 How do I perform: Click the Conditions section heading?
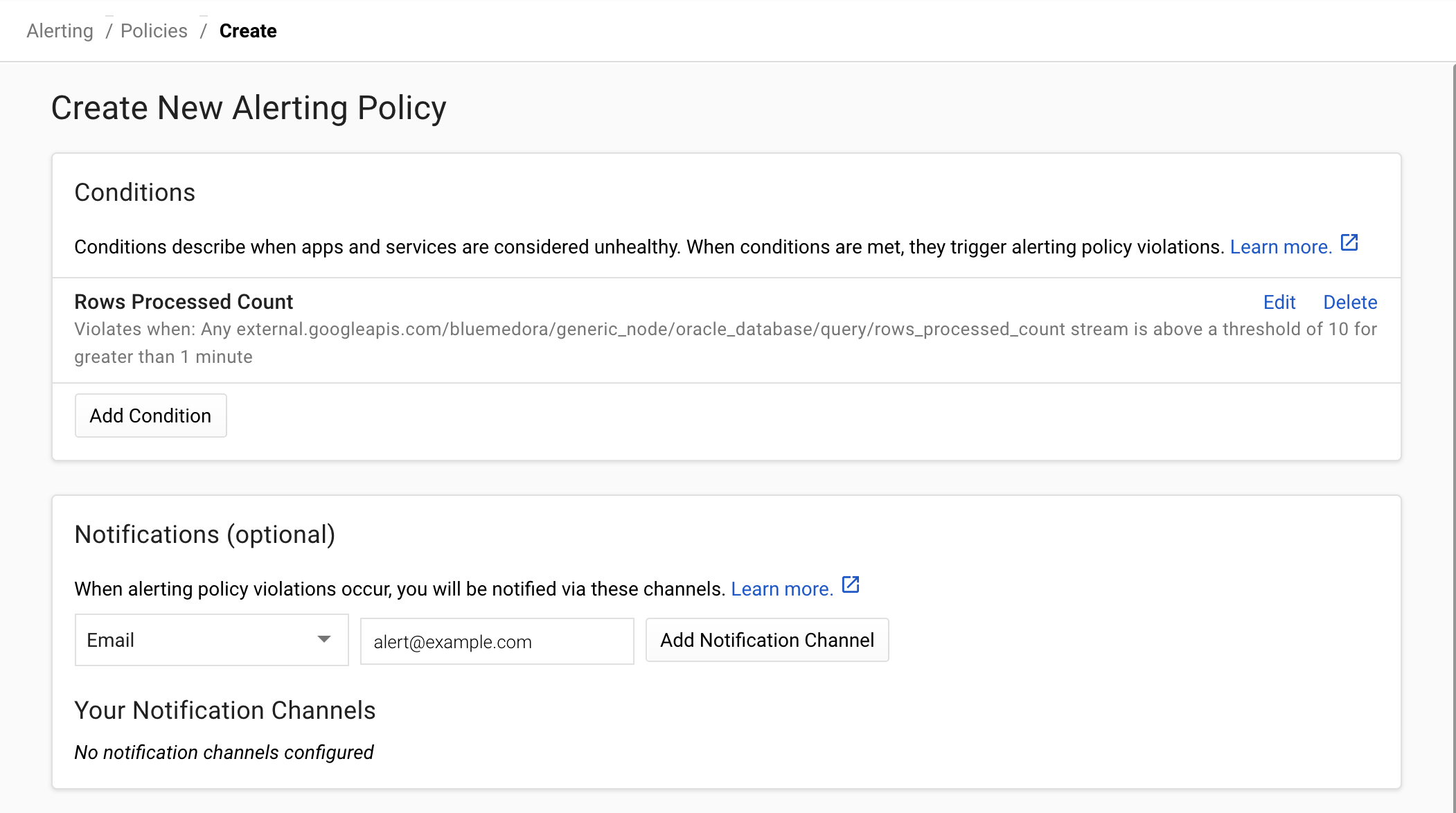(x=135, y=193)
